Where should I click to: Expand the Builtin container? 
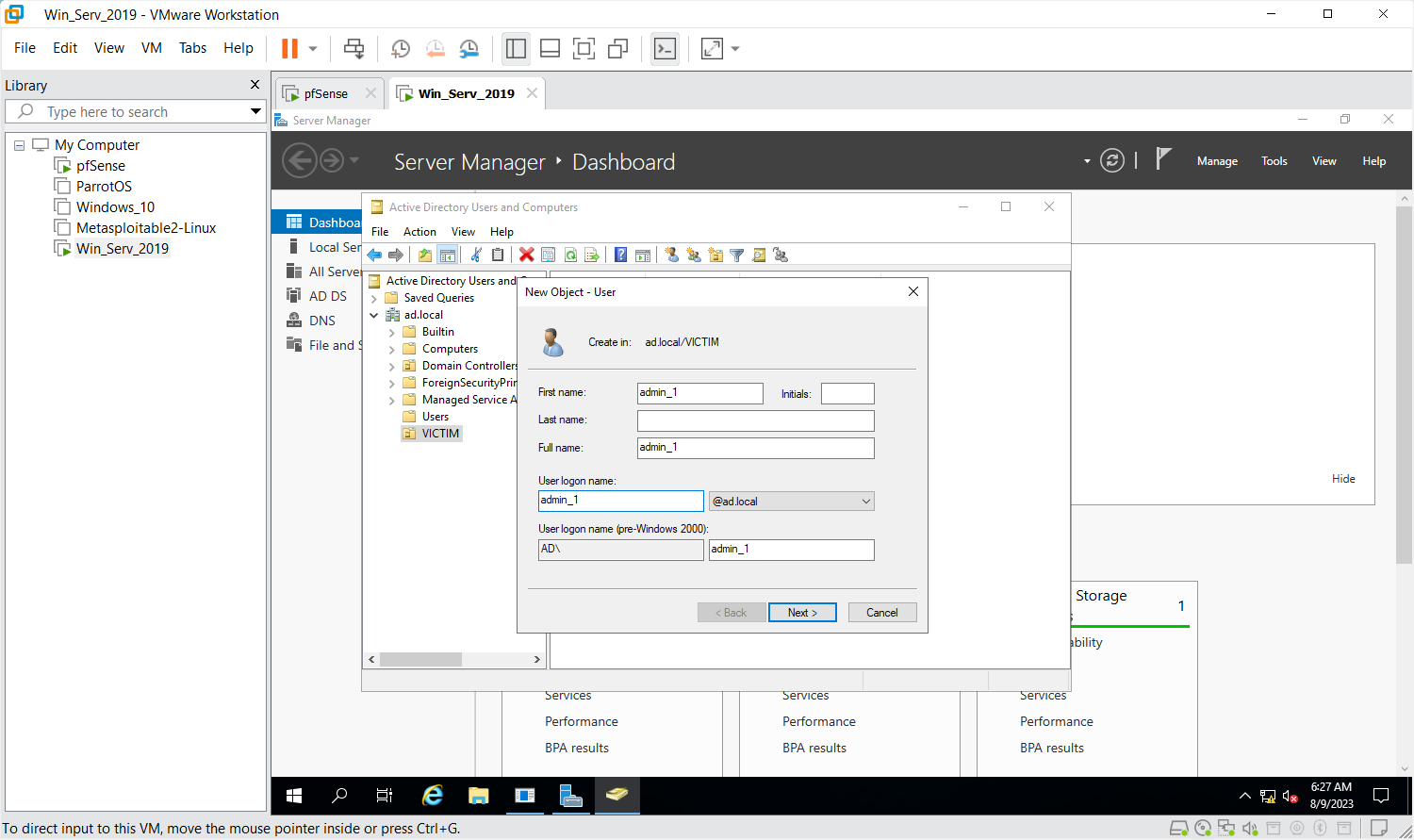click(x=392, y=332)
